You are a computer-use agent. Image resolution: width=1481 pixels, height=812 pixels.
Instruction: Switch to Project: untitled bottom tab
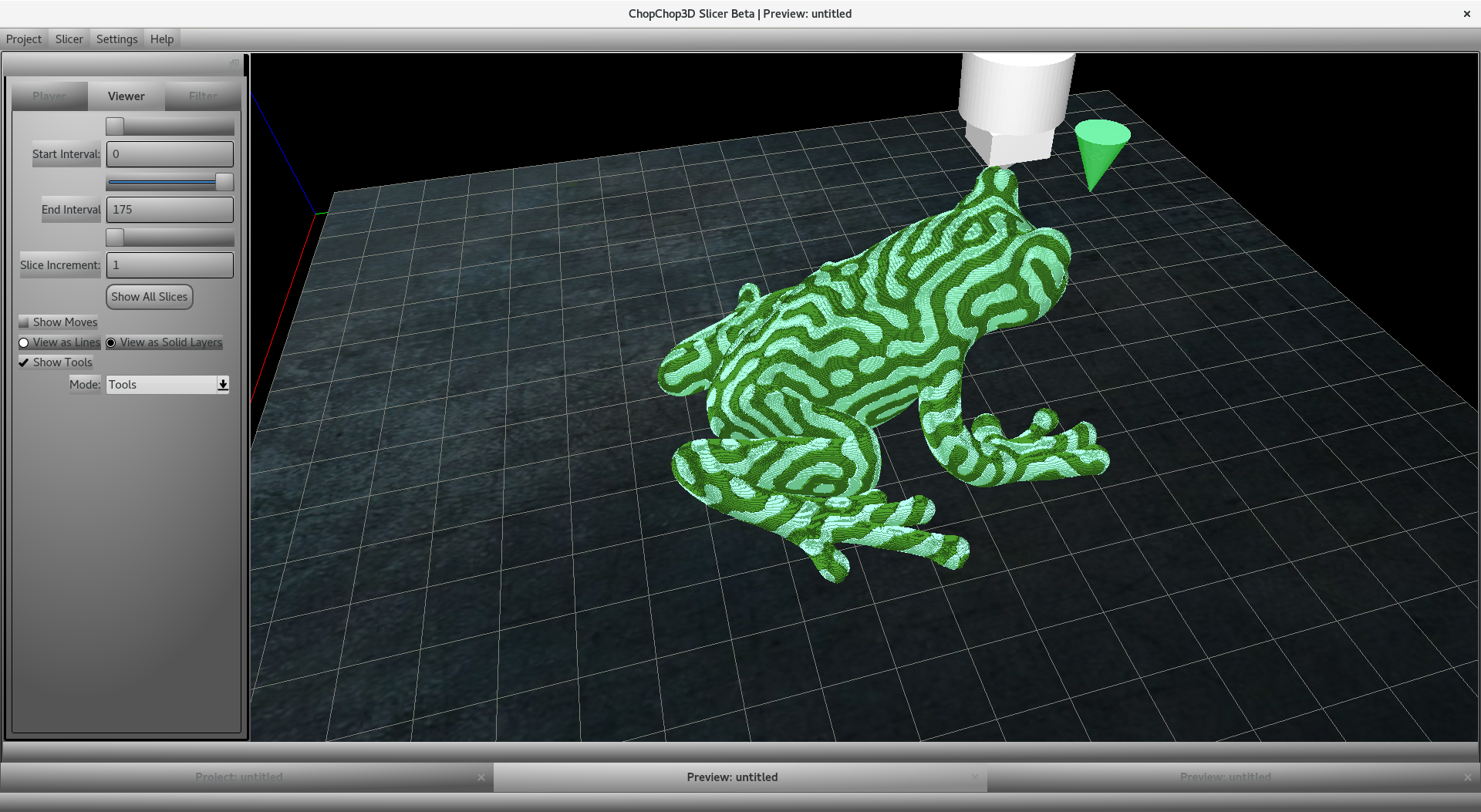[x=239, y=777]
